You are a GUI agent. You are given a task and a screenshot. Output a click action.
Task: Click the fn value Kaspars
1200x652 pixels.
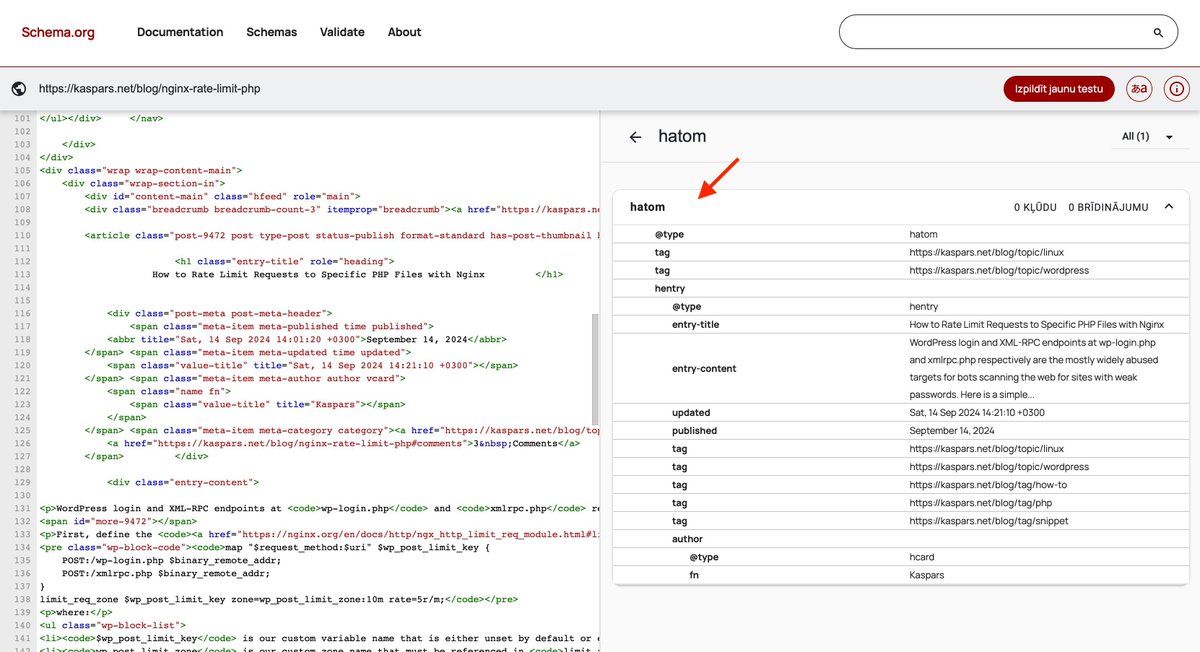coord(927,575)
